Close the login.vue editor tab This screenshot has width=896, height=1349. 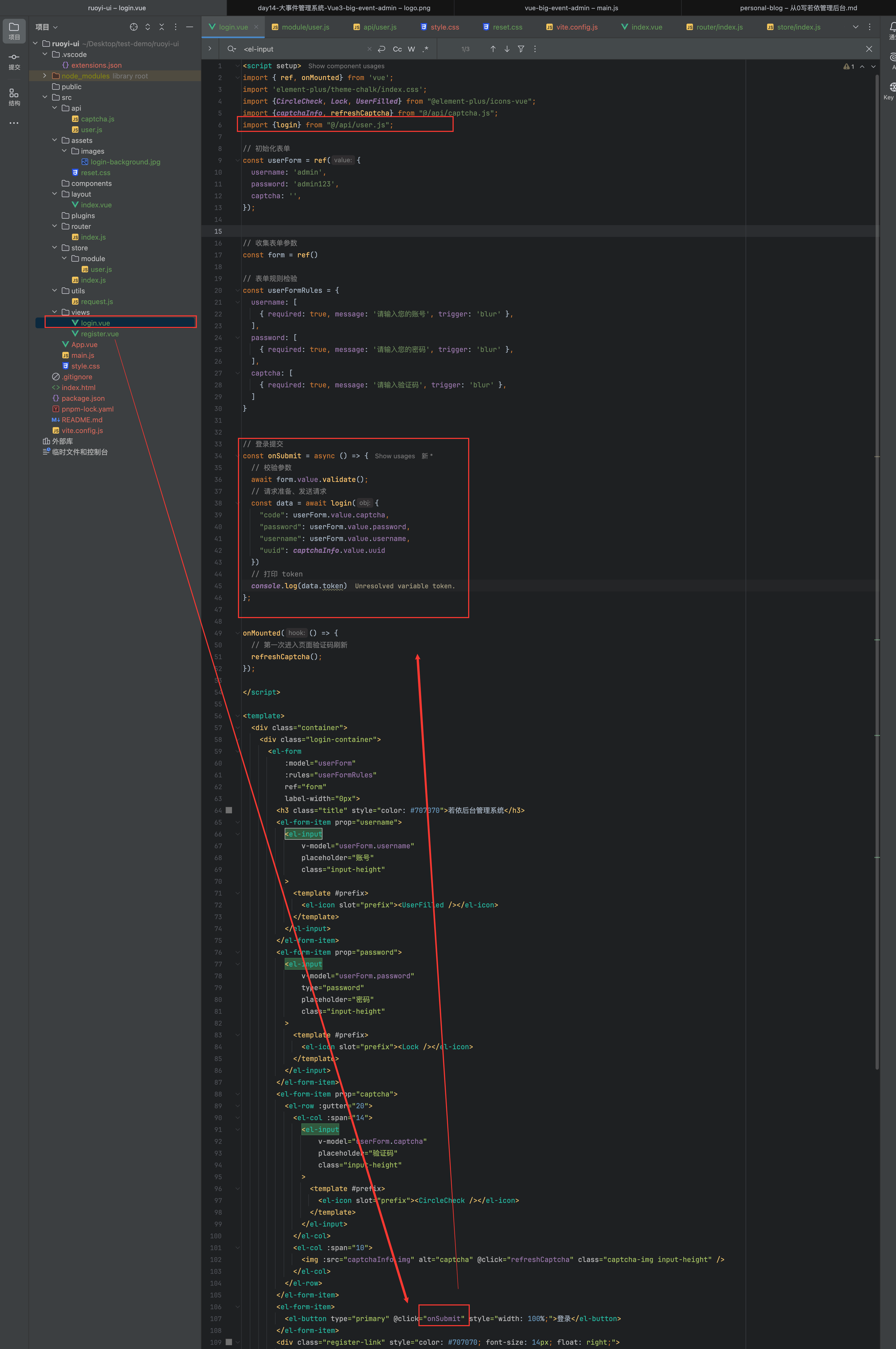point(256,27)
